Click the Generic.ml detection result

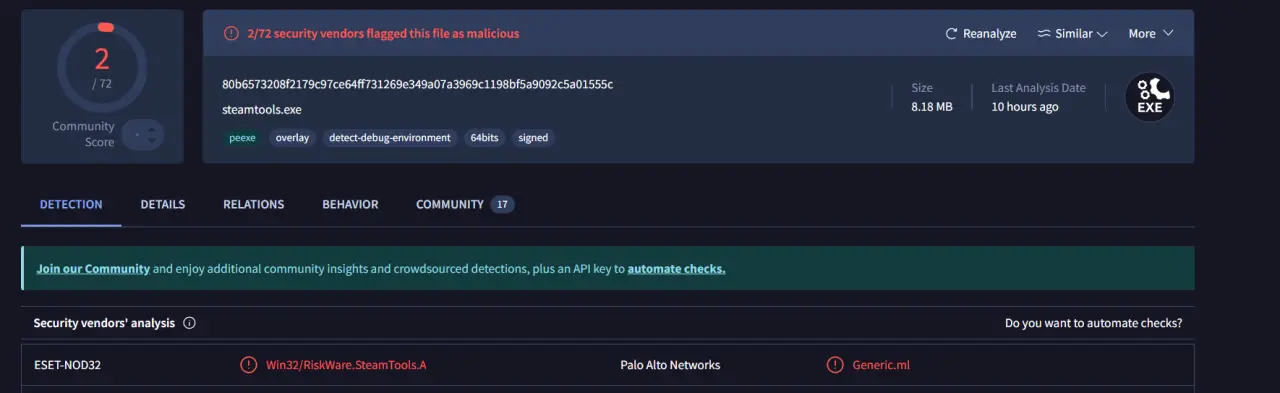[x=881, y=365]
